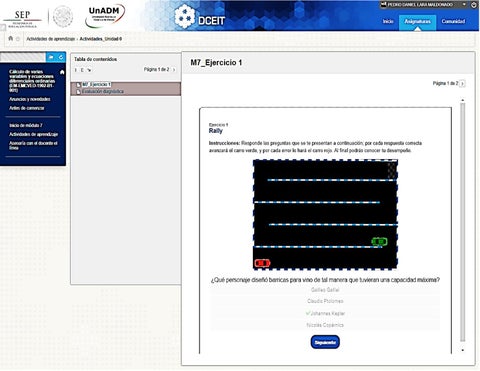Click the document icon beside Evaluación diagnóstica

point(79,92)
